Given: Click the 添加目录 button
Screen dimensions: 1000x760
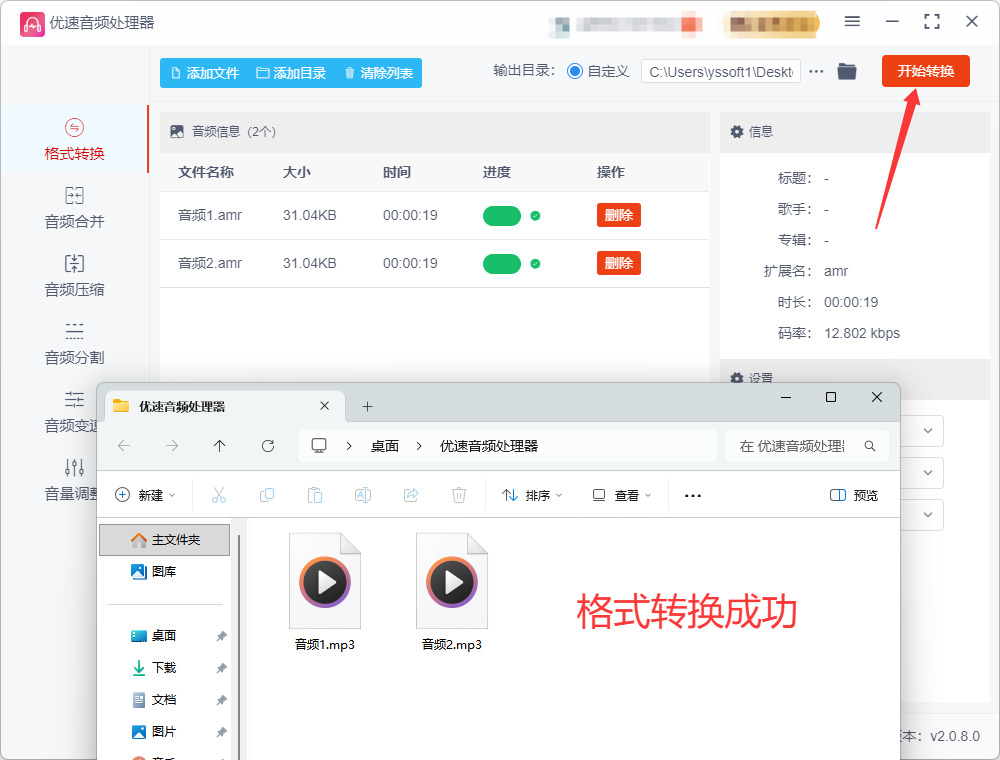Looking at the screenshot, I should 291,73.
